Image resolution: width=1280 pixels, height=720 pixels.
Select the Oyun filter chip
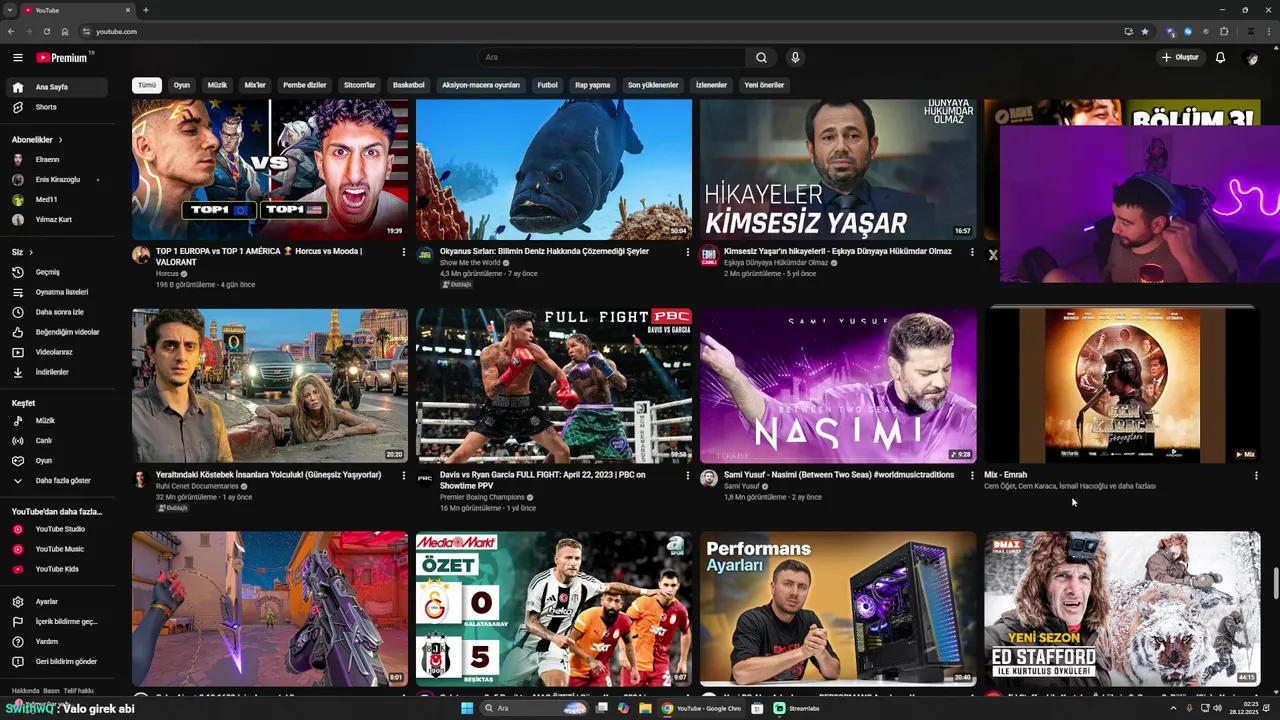[181, 85]
